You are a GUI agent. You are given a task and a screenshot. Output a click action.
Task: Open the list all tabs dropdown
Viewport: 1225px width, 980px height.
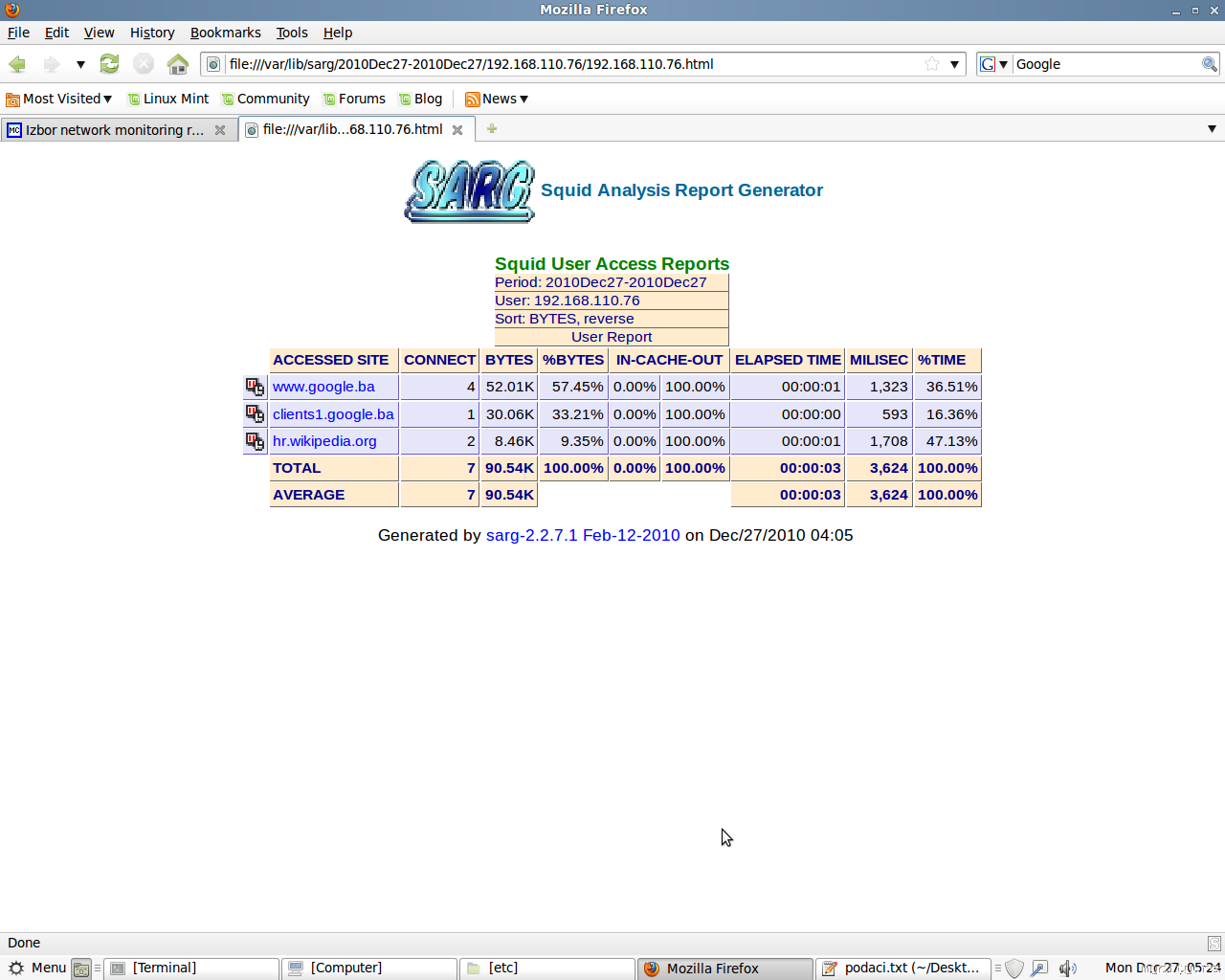click(1212, 129)
